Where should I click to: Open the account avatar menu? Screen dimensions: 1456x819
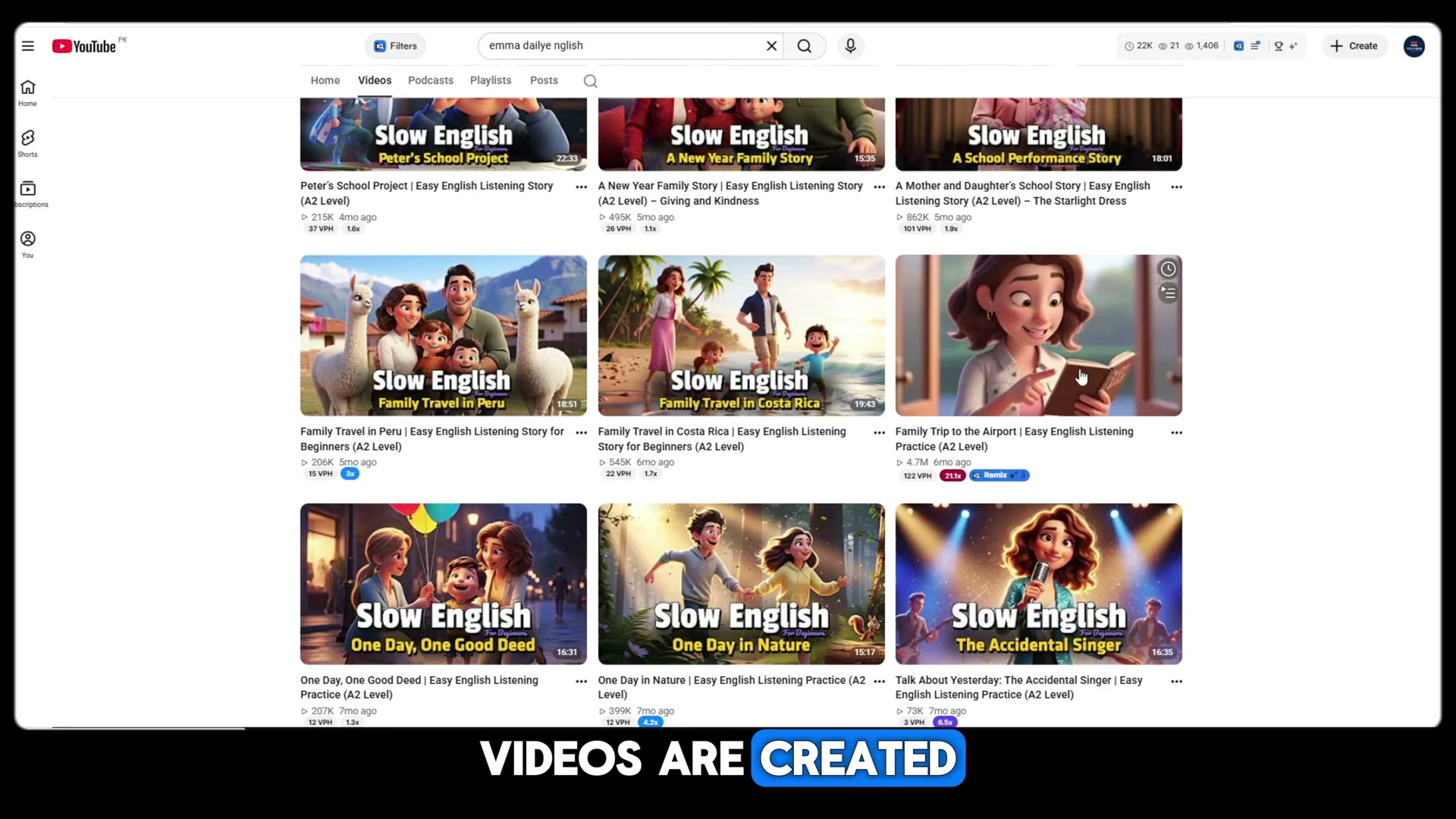(x=1414, y=46)
